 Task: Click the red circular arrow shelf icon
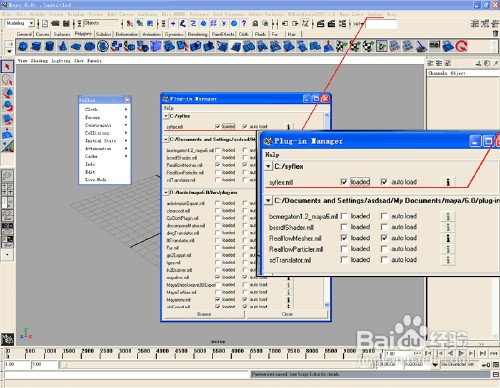[462, 46]
